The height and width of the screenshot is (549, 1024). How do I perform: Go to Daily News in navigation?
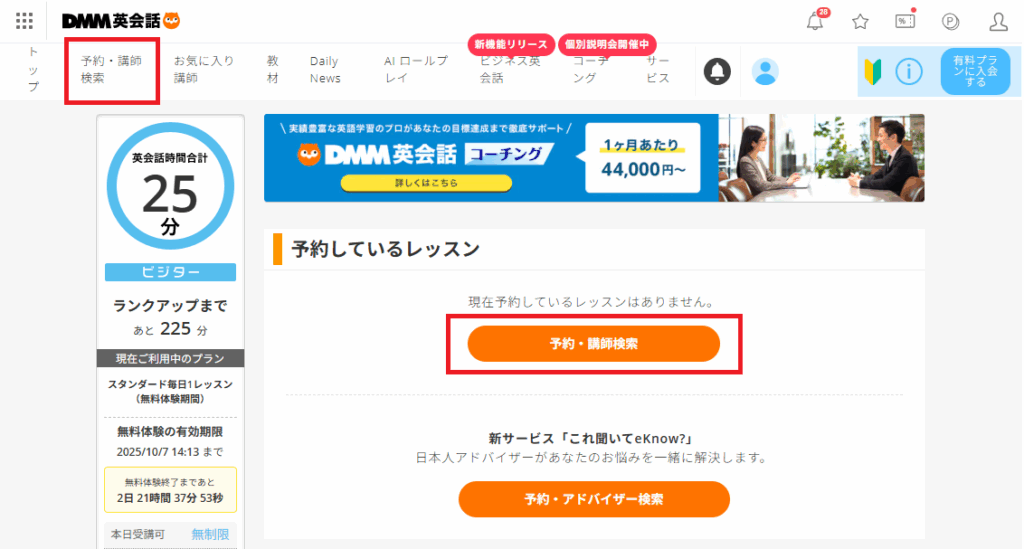click(x=325, y=69)
